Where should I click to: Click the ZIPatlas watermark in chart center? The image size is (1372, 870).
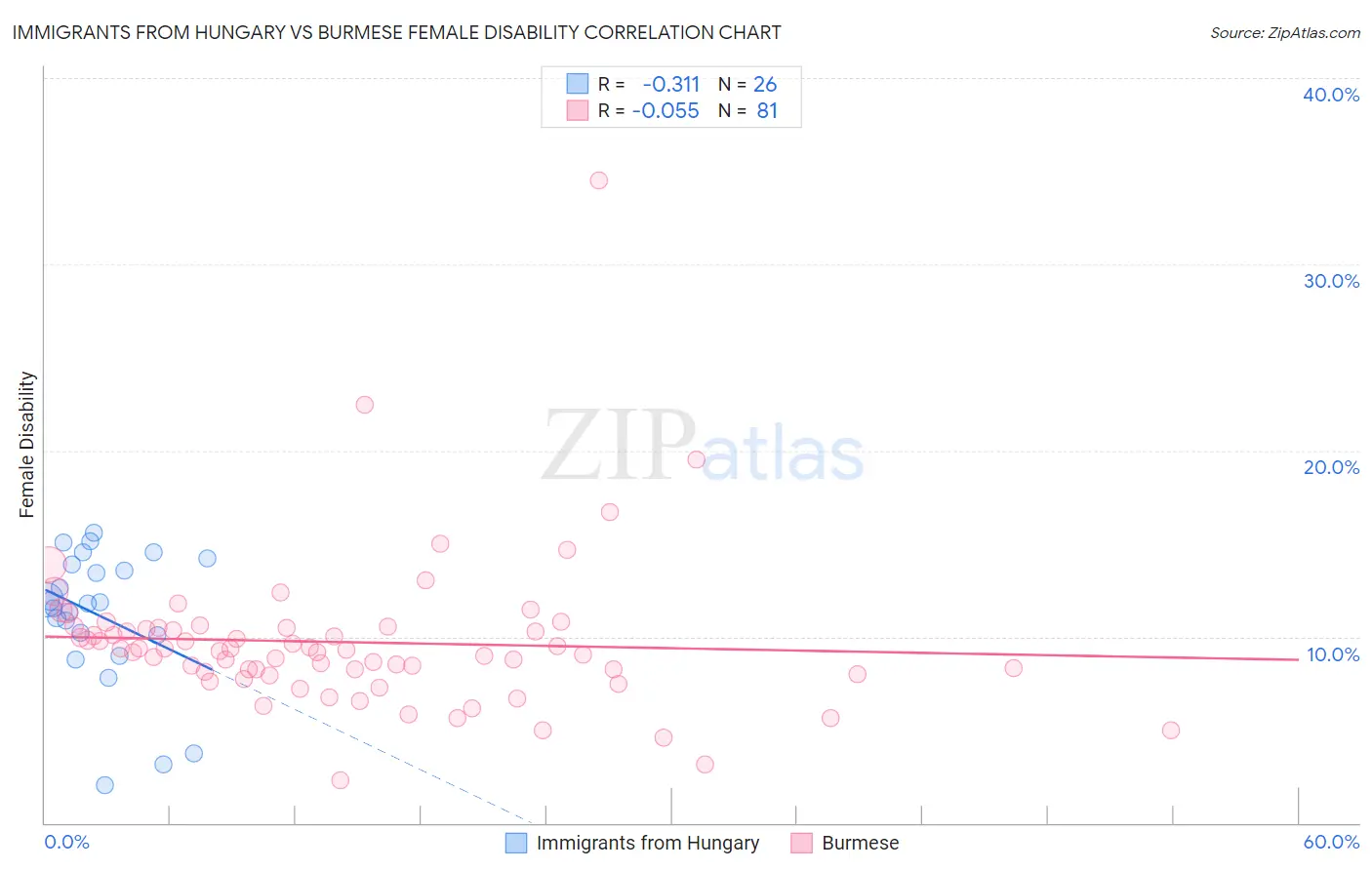coord(703,447)
